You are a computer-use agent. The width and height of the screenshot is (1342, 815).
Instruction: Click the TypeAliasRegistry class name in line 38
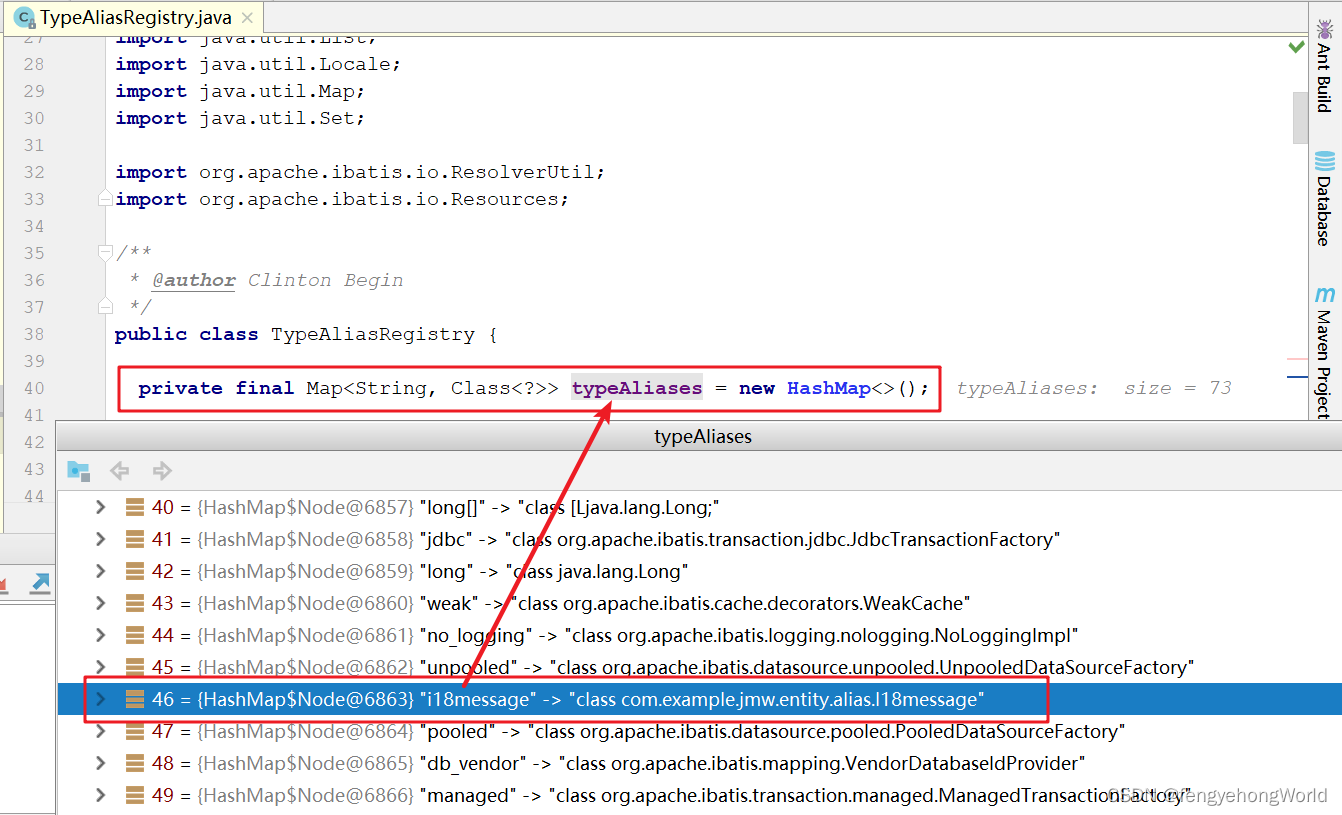pos(373,334)
